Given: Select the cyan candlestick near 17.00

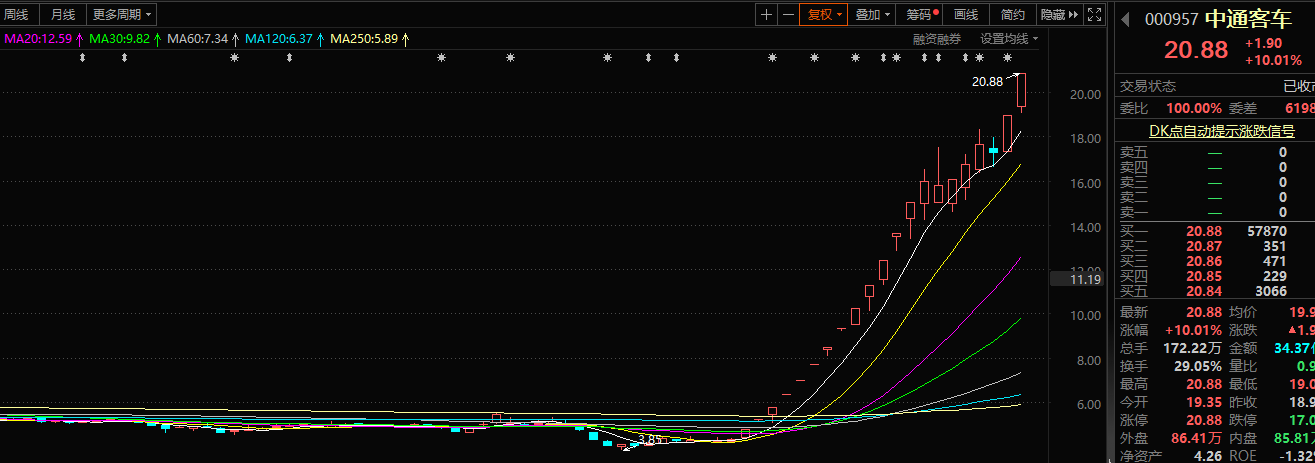Looking at the screenshot, I should tap(993, 151).
